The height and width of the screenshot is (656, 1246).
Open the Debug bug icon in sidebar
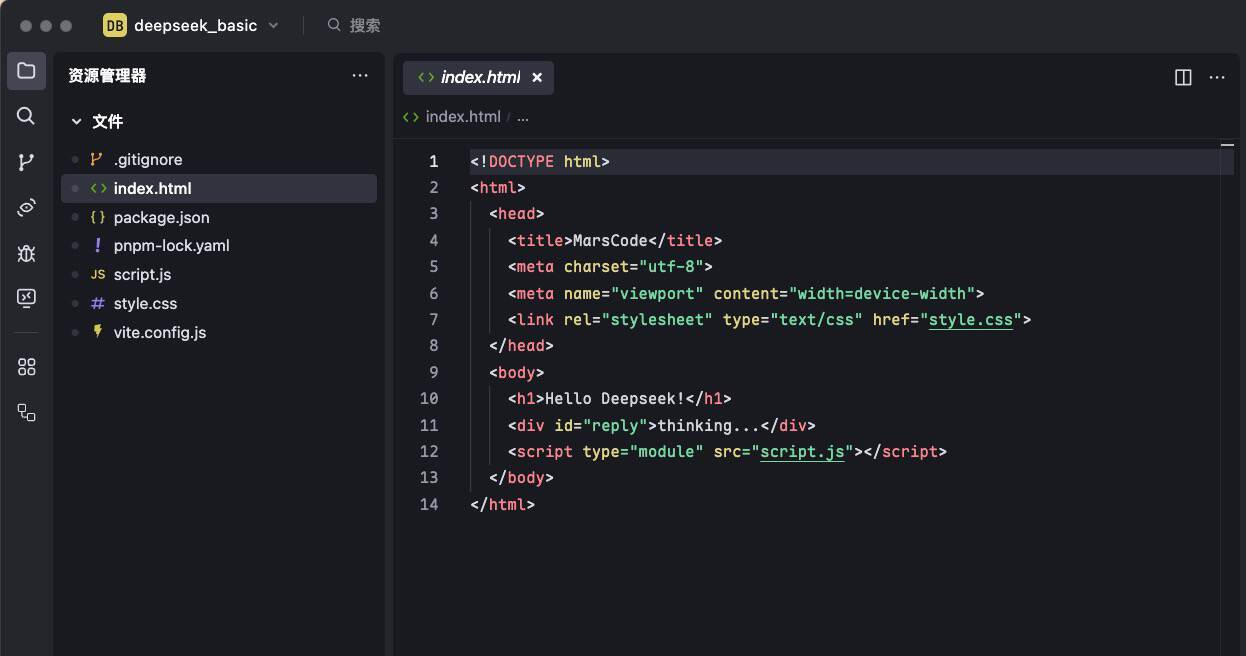click(27, 253)
